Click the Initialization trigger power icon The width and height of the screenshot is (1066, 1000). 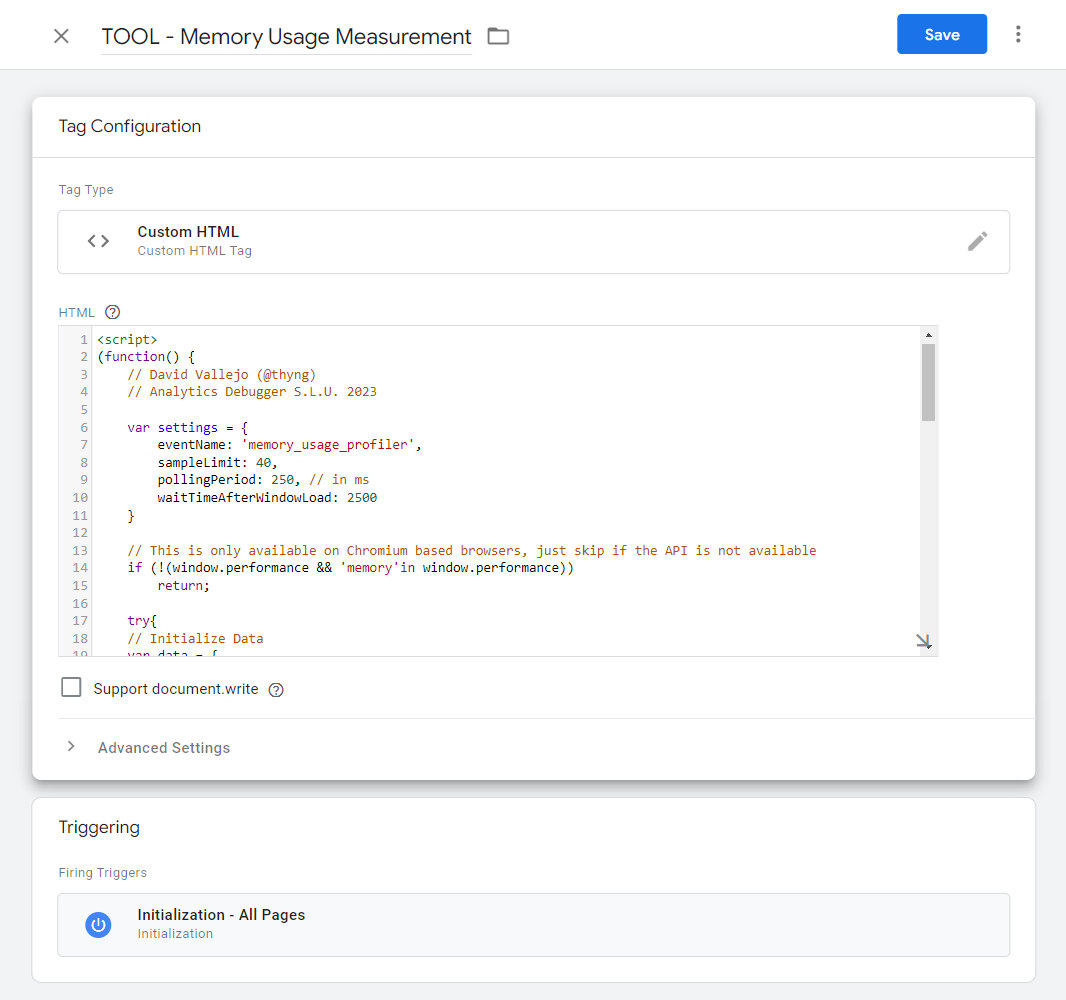(98, 925)
